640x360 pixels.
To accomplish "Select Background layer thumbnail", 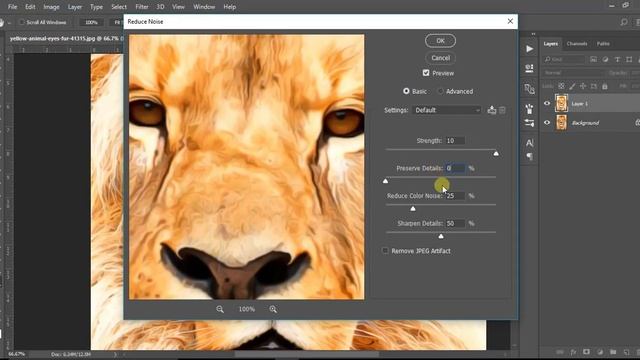I will click(562, 122).
